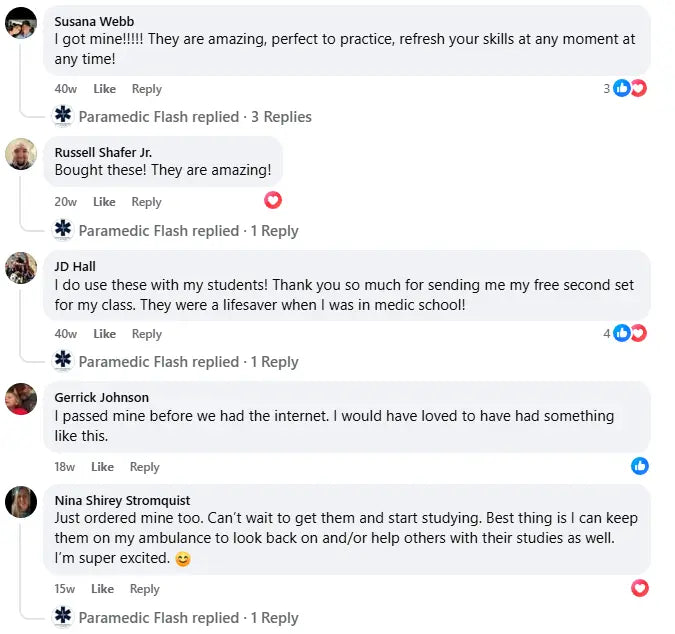Like Gerrick Johnson's comment

[x=102, y=467]
